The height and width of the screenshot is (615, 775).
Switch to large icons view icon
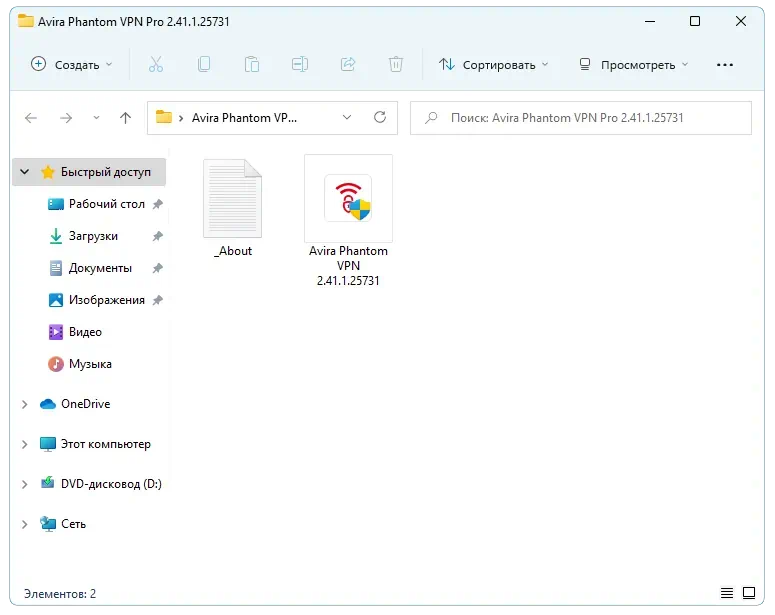tap(749, 593)
